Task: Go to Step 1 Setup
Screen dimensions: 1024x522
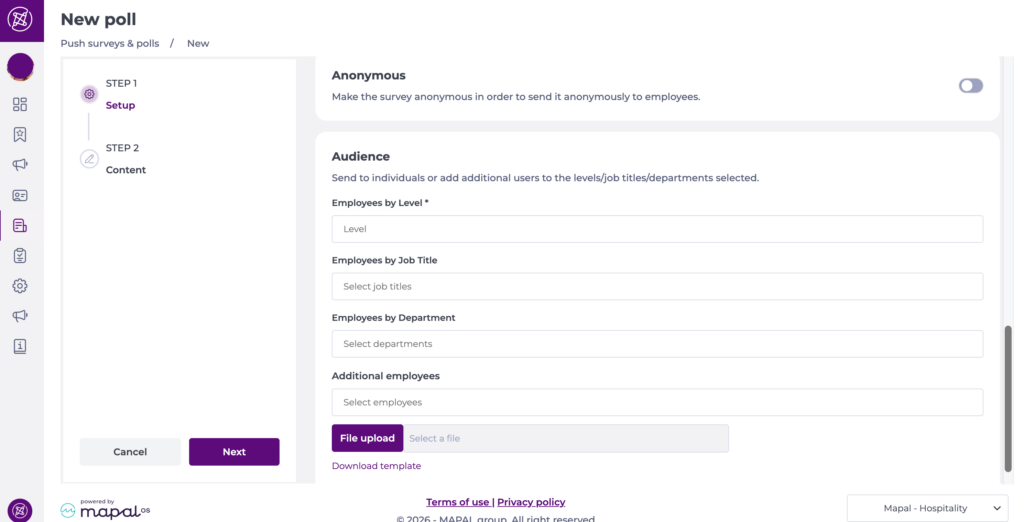Action: click(x=120, y=94)
